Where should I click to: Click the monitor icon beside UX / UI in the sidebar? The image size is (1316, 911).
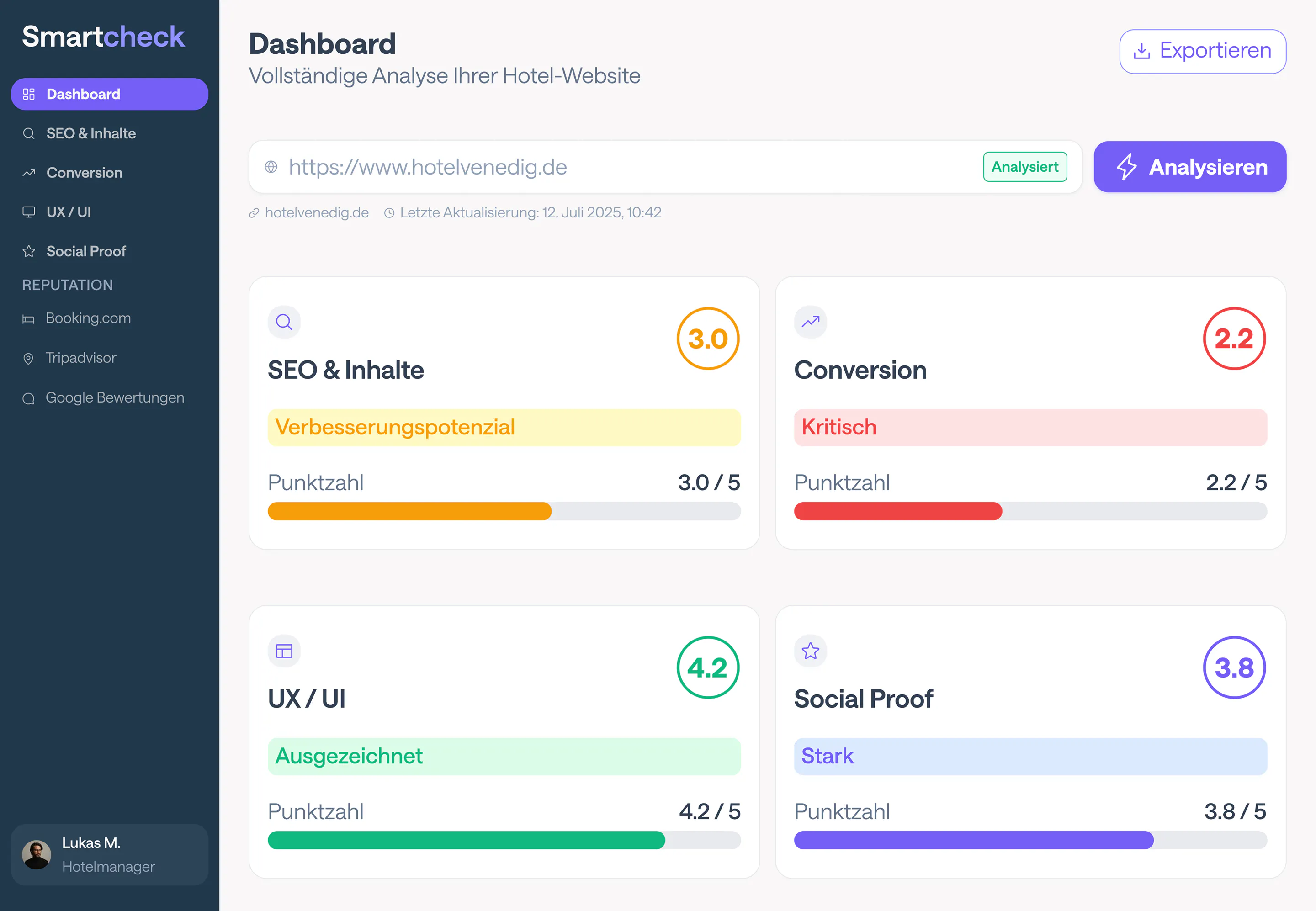[x=28, y=212]
